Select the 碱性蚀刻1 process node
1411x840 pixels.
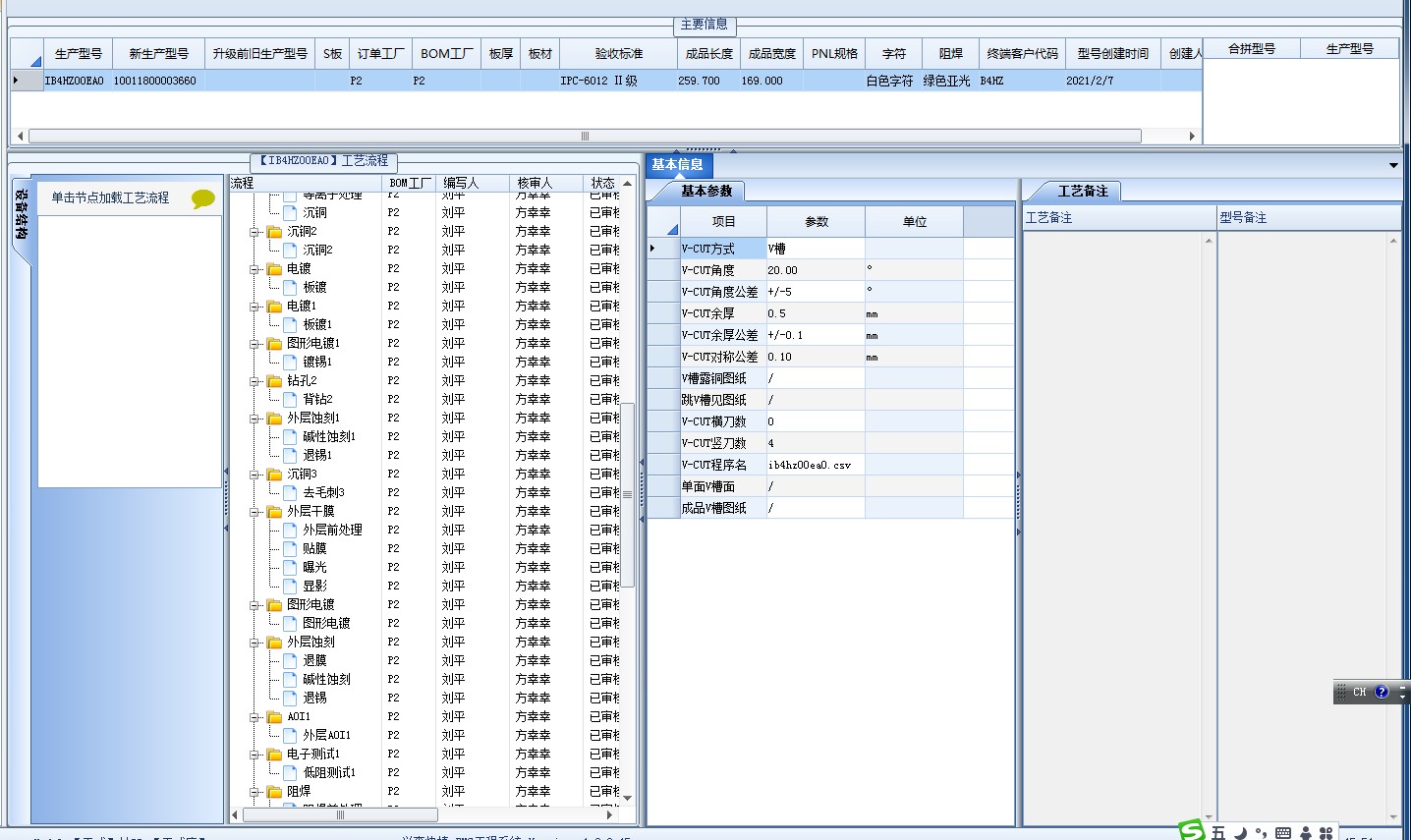point(329,436)
